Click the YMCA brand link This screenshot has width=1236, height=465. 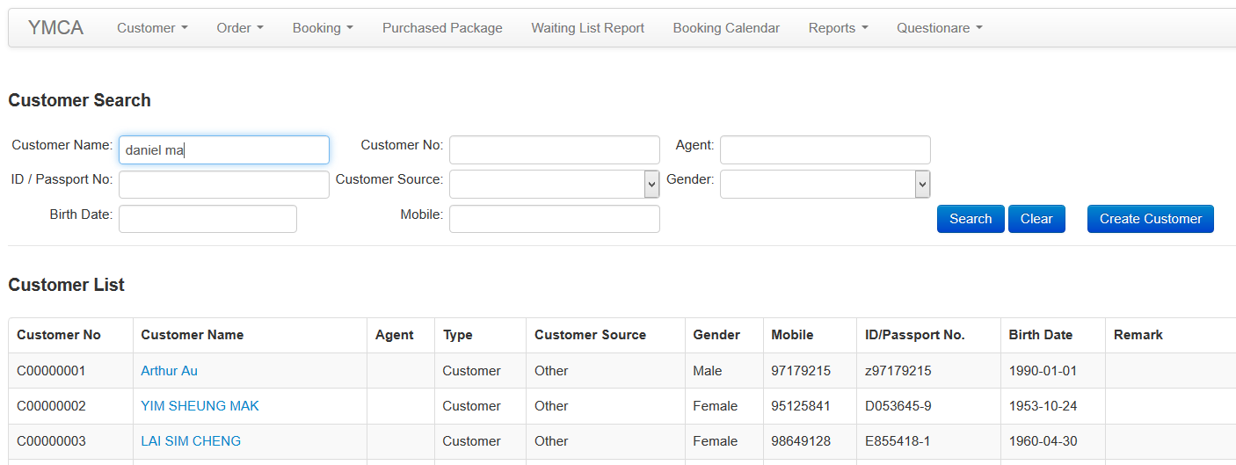tap(56, 28)
